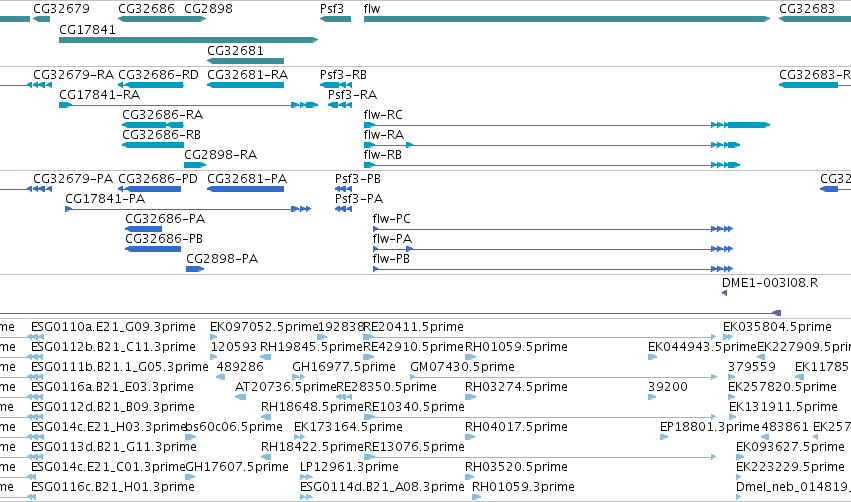Open the CG32679-RA transcript label
Image resolution: width=851 pixels, height=502 pixels.
74,75
